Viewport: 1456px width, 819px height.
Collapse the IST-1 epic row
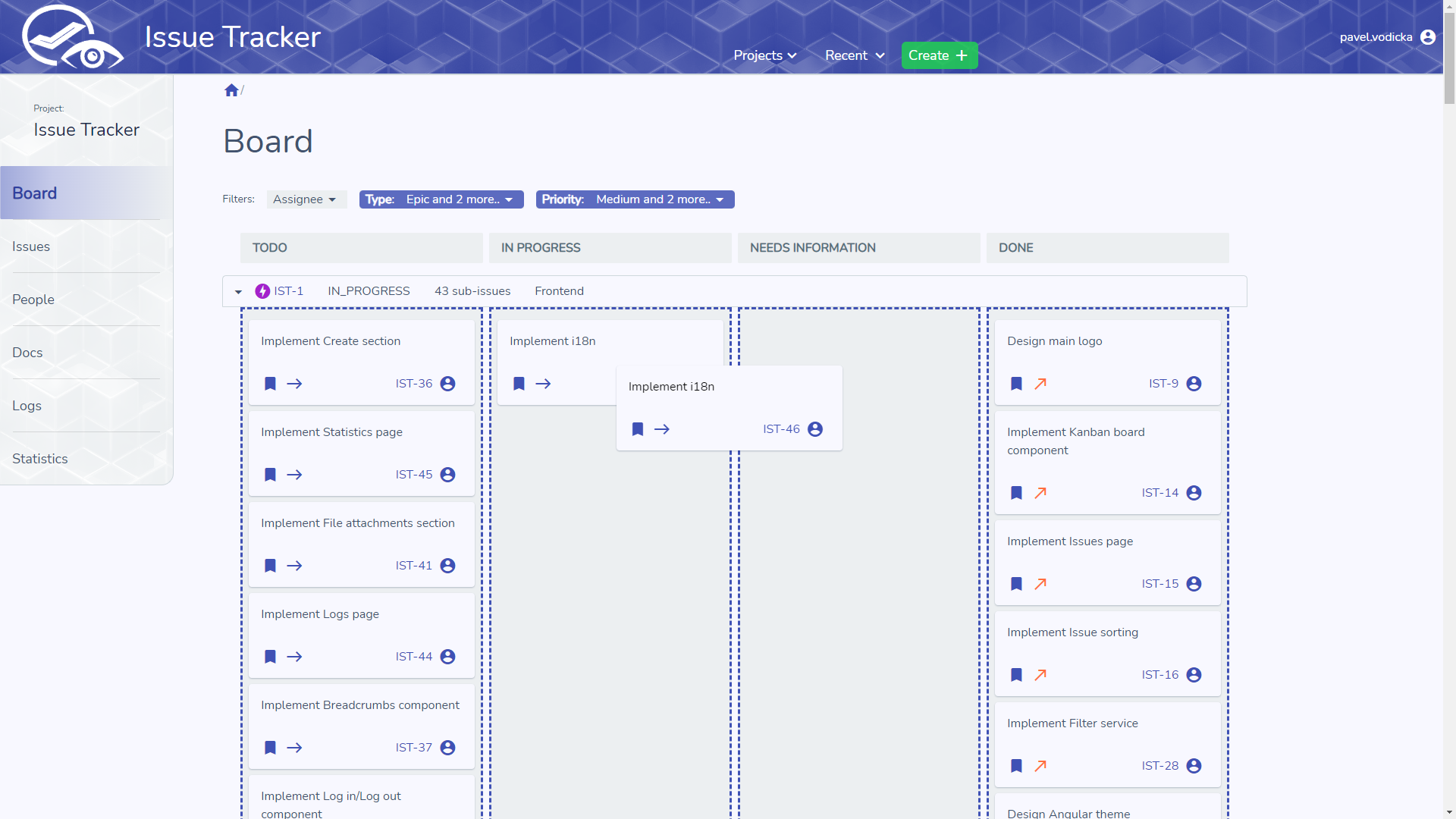238,291
